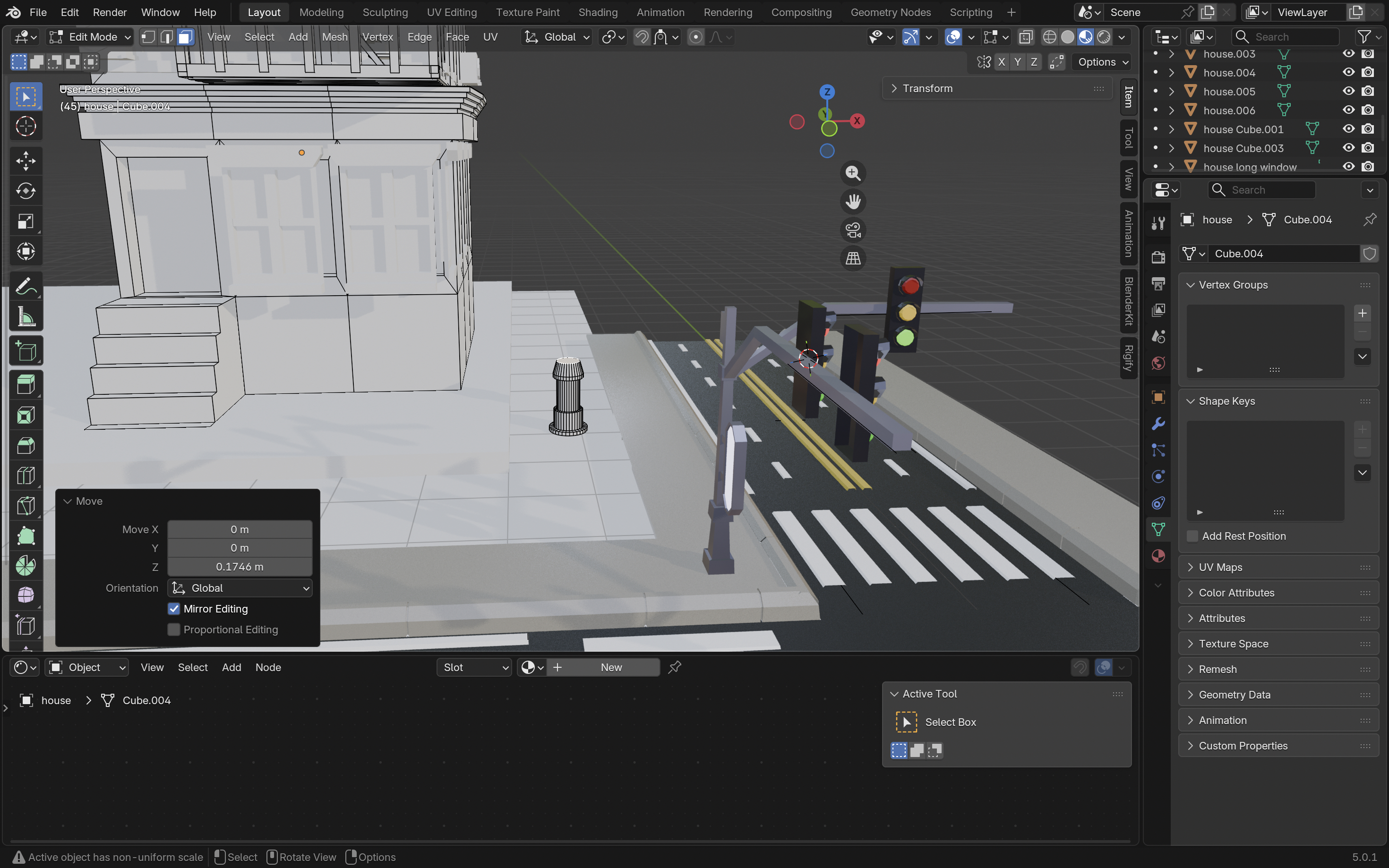Click the outliner Search field

click(1285, 37)
